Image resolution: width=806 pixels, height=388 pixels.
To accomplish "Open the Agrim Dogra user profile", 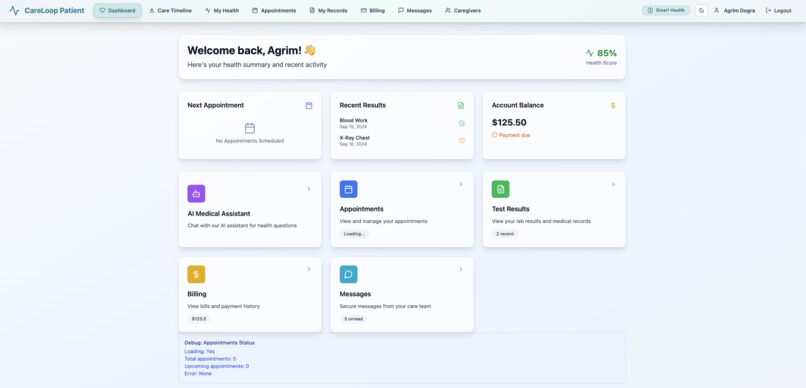I will click(734, 10).
